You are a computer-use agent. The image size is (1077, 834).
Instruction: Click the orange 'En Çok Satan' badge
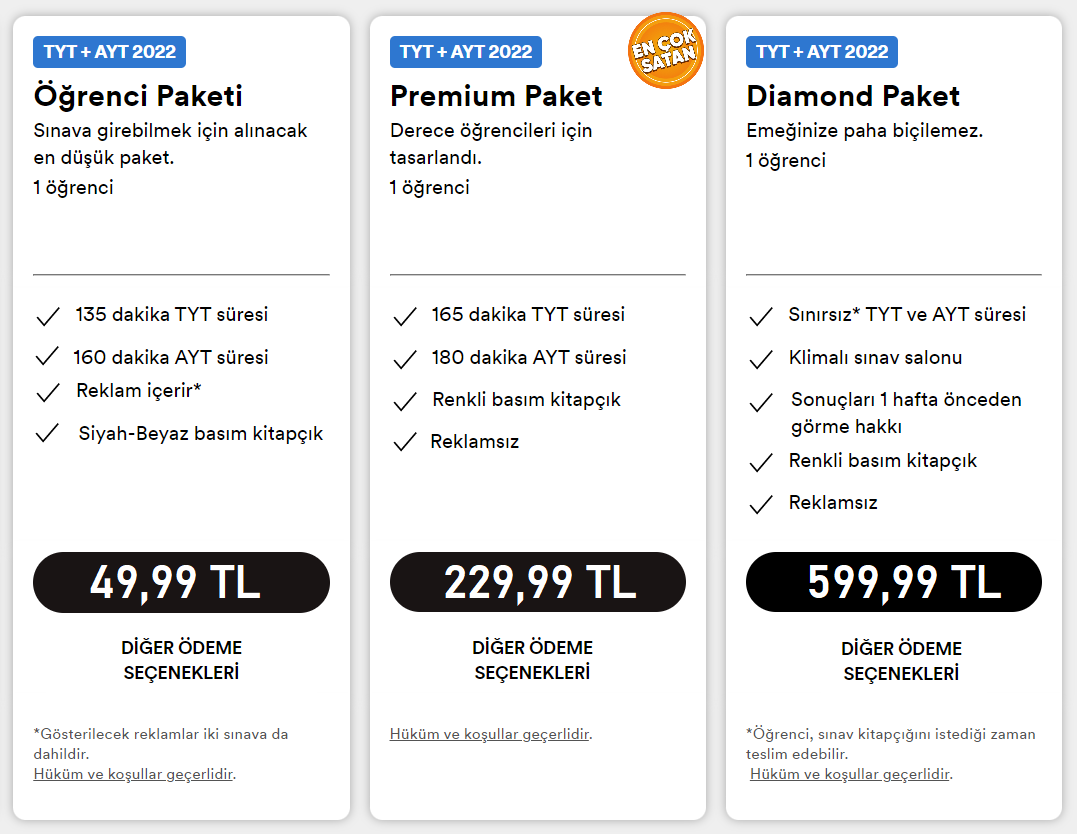coord(666,51)
